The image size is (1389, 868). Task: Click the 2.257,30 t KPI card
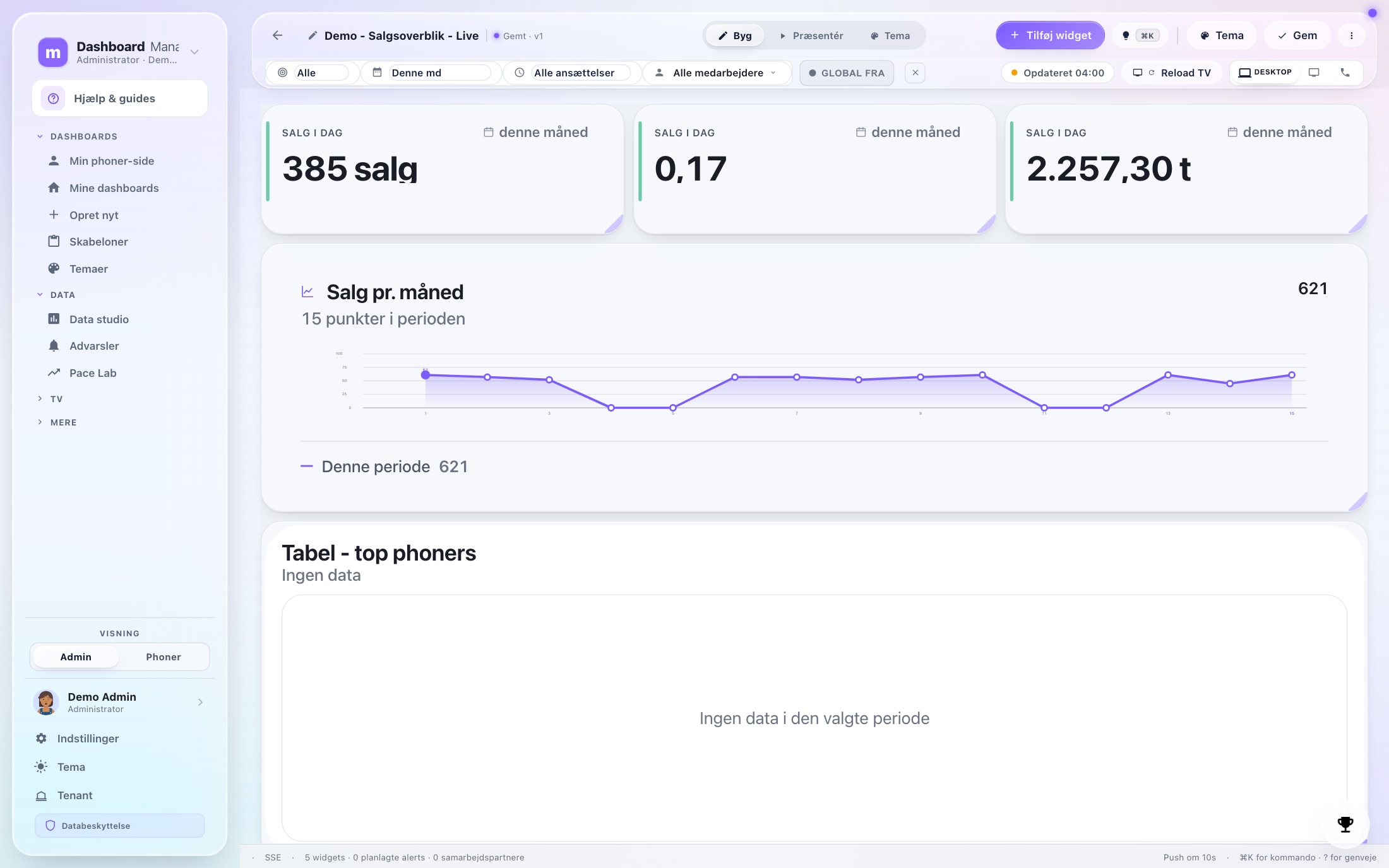[x=1186, y=170]
